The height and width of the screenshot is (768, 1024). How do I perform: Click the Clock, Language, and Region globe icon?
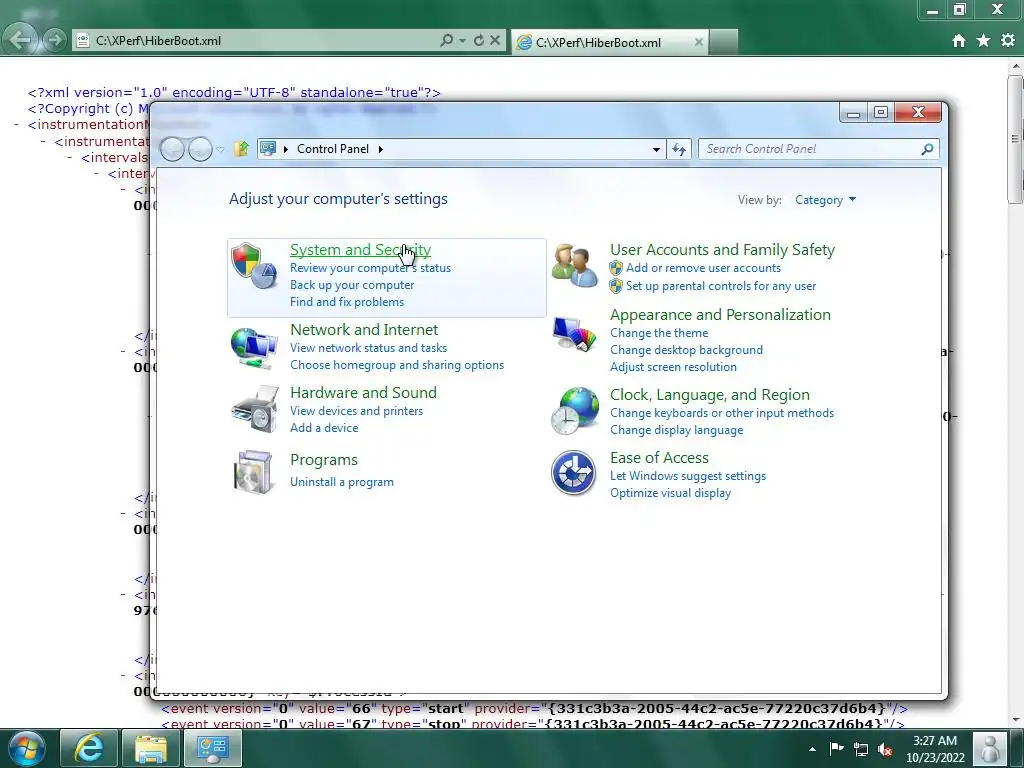coord(574,411)
